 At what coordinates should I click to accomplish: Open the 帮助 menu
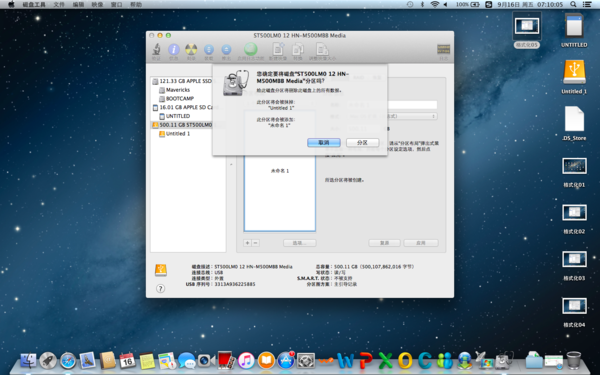click(x=136, y=4)
